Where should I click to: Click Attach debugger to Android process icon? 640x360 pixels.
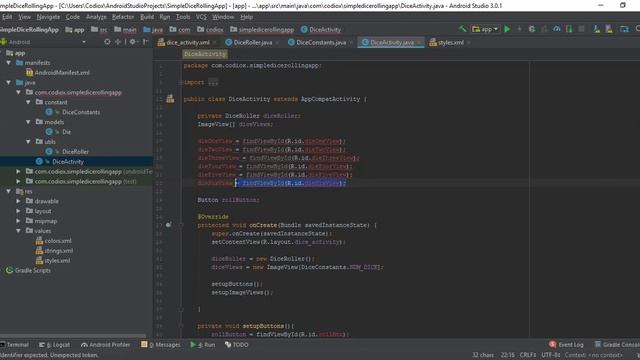click(x=569, y=29)
